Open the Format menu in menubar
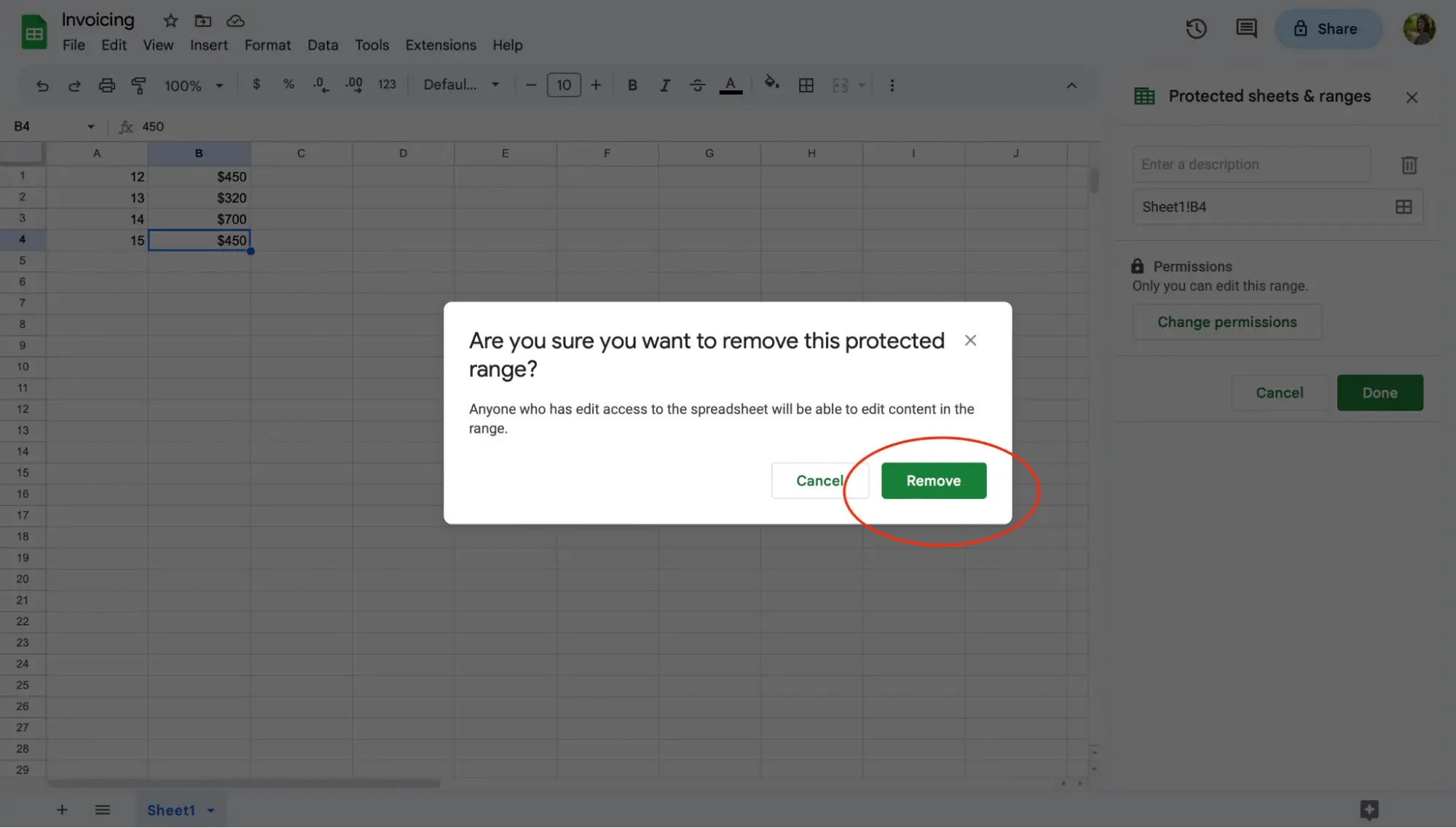This screenshot has height=828, width=1456. 267,44
